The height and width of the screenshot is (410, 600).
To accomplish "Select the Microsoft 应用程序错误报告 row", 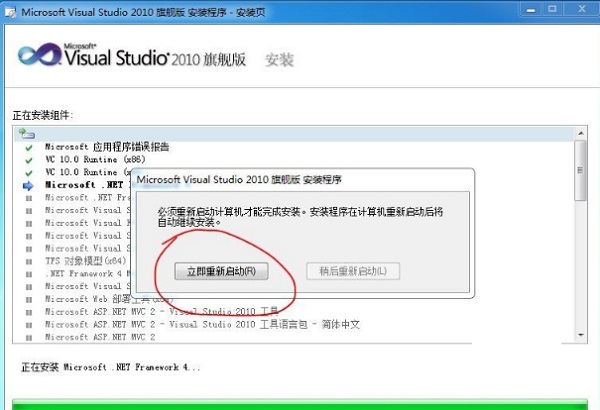I will [x=107, y=147].
